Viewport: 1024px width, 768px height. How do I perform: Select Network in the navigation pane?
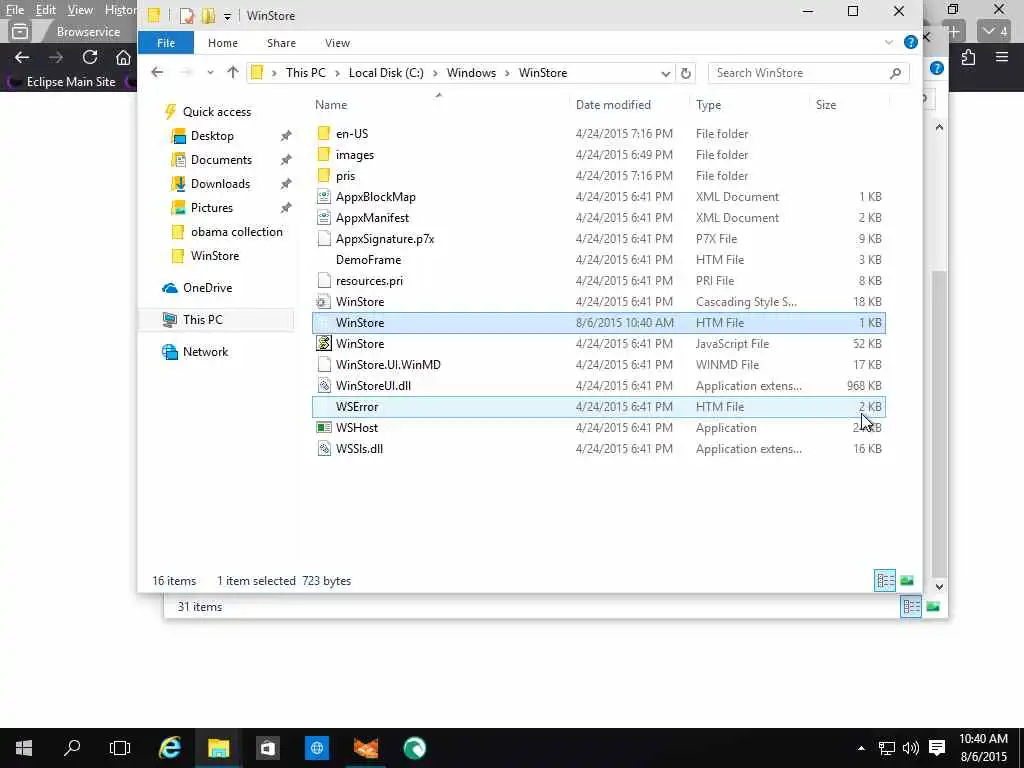[x=205, y=352]
